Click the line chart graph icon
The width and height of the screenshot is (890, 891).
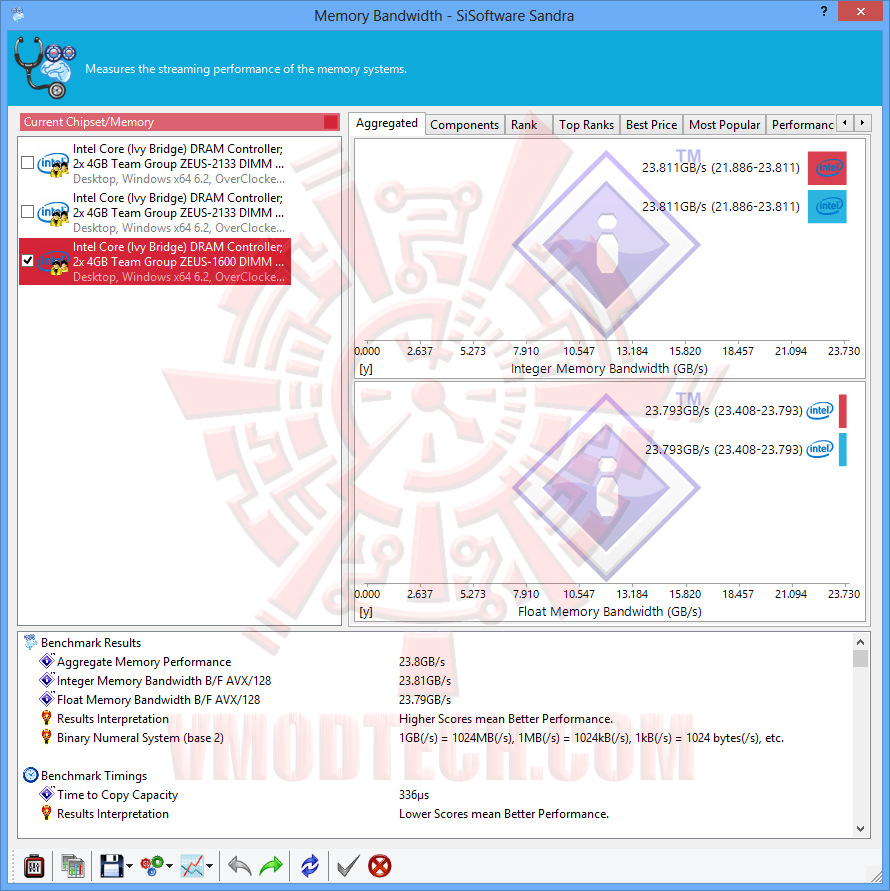coord(192,867)
